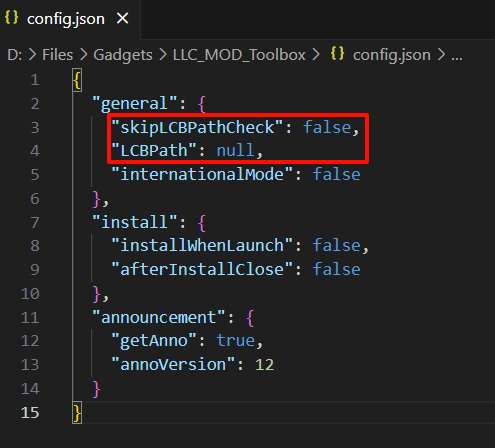The width and height of the screenshot is (495, 448).
Task: Click the annoVersion number 12
Action: click(x=264, y=365)
